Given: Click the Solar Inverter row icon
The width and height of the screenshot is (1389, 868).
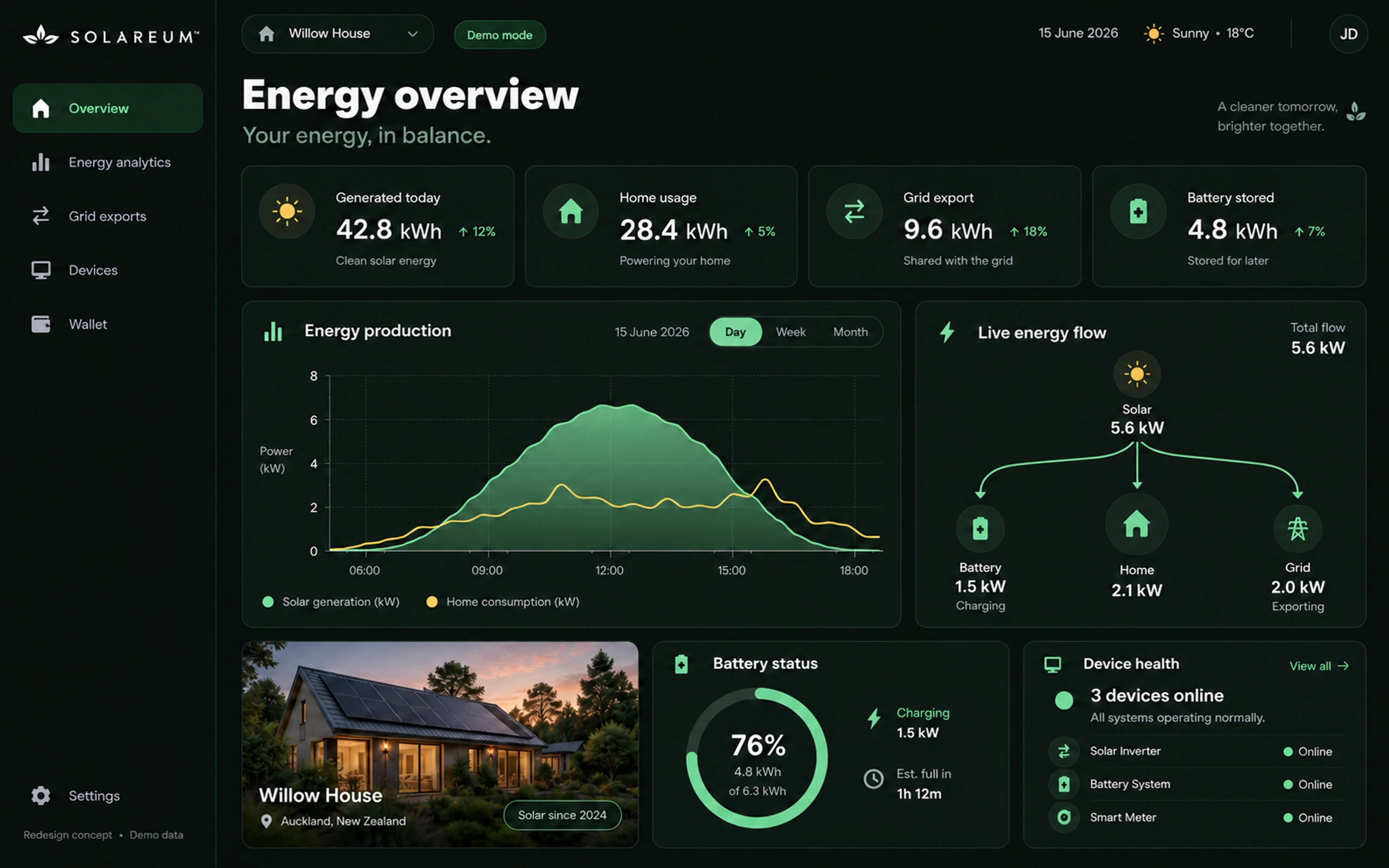Looking at the screenshot, I should (x=1063, y=751).
